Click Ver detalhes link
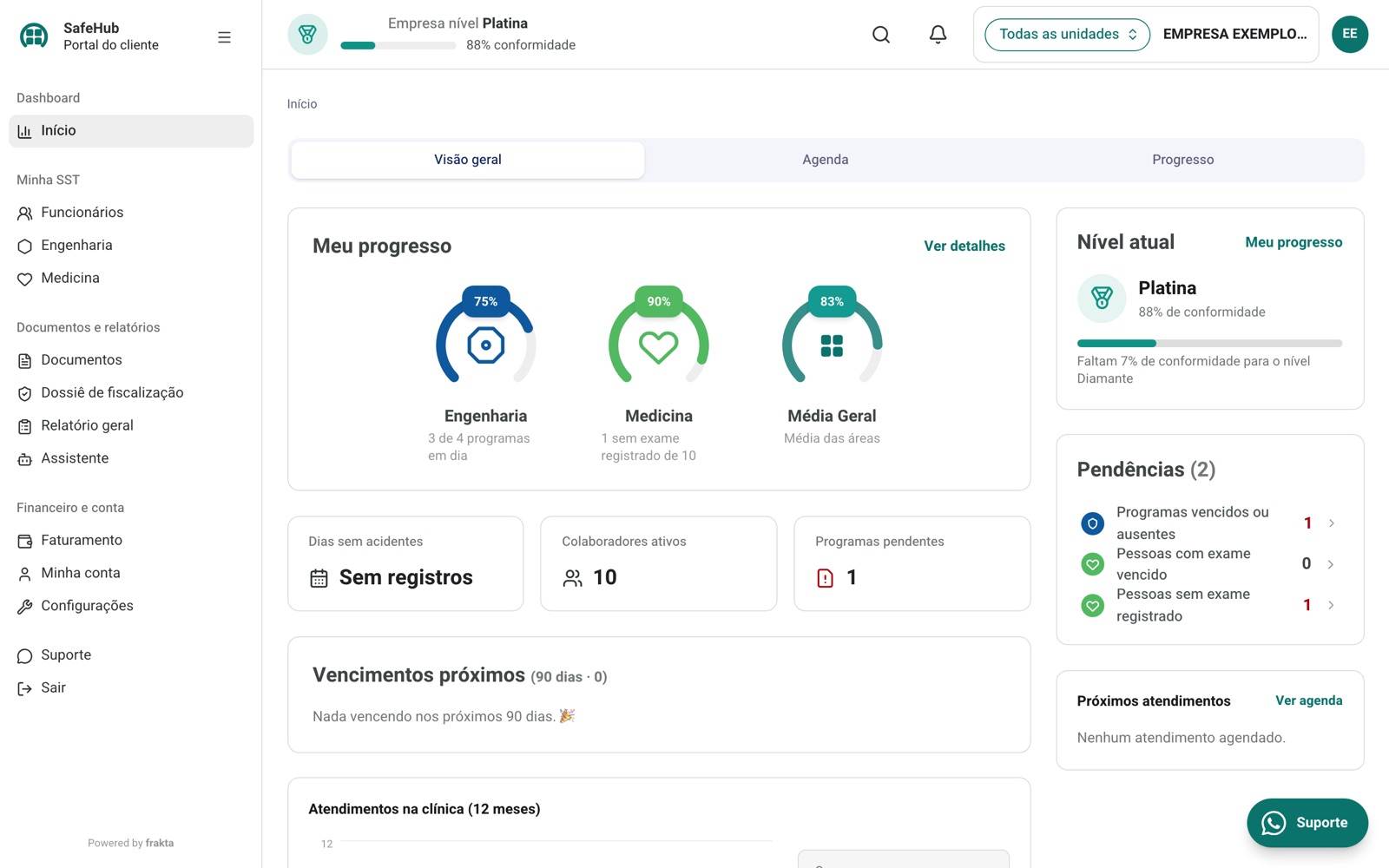 pyautogui.click(x=964, y=247)
